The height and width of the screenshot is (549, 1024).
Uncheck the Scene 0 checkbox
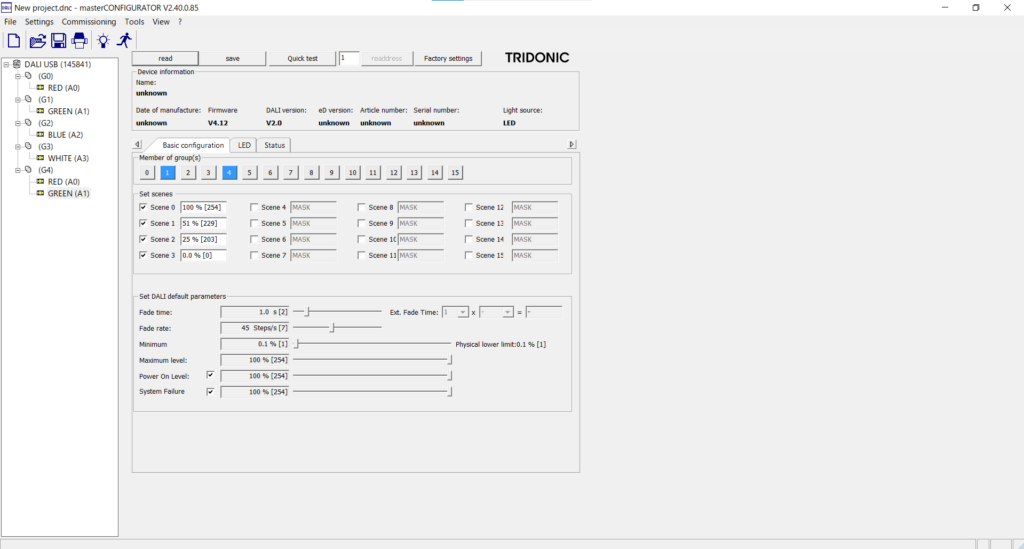point(143,207)
